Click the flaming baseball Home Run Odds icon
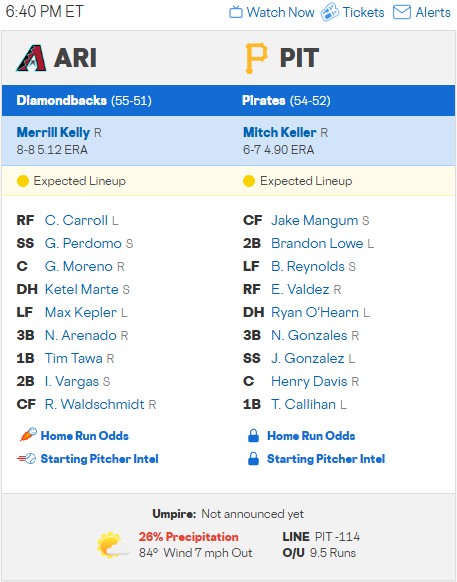 (28, 435)
